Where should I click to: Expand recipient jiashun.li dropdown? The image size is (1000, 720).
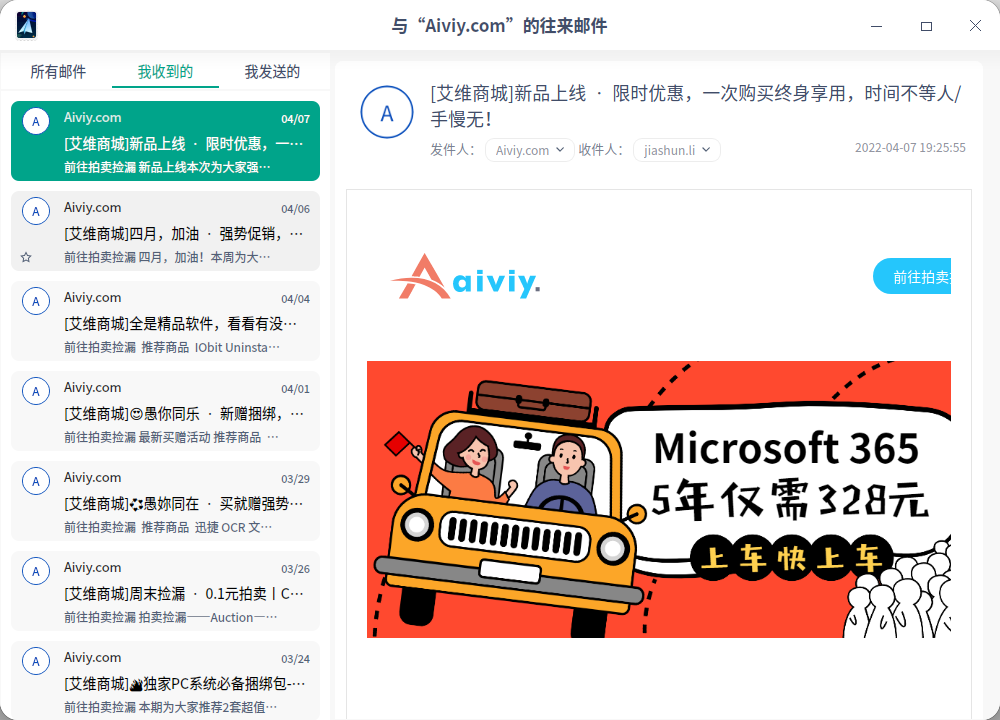tap(677, 150)
